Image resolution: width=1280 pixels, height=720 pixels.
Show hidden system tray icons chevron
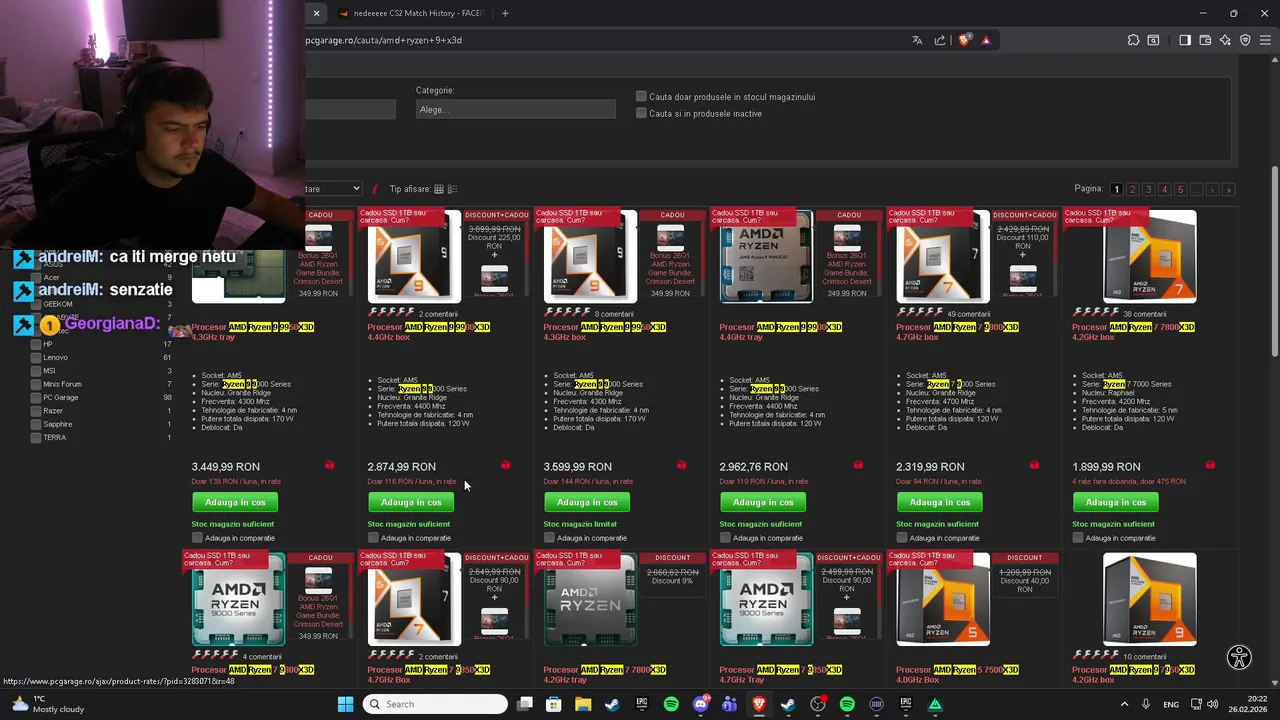pyautogui.click(x=1124, y=704)
